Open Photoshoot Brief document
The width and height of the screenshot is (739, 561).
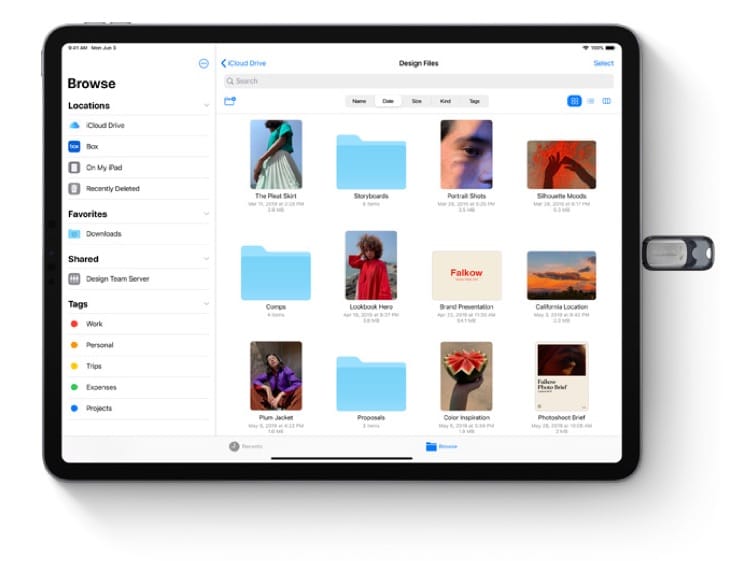[561, 376]
